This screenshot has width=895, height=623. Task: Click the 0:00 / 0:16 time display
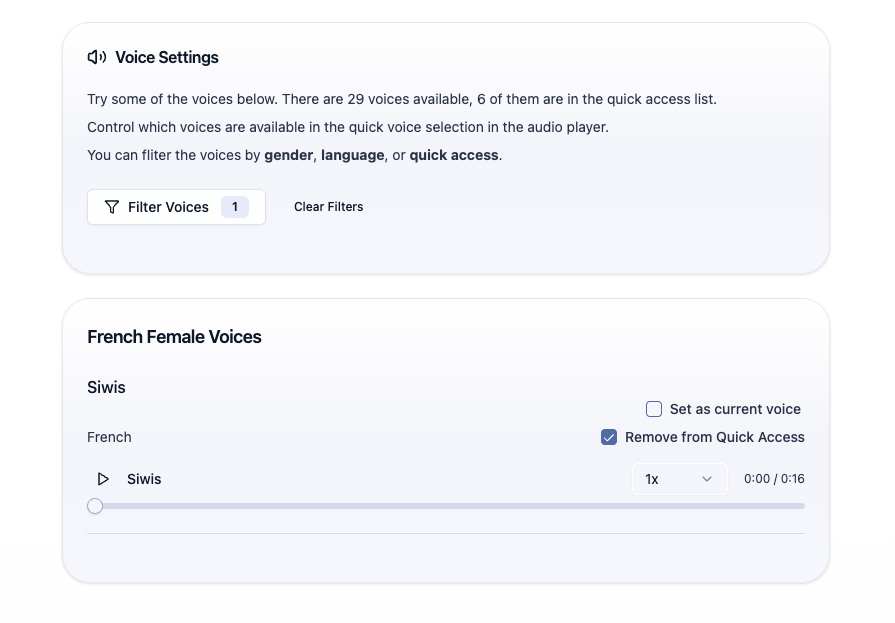[x=774, y=479]
